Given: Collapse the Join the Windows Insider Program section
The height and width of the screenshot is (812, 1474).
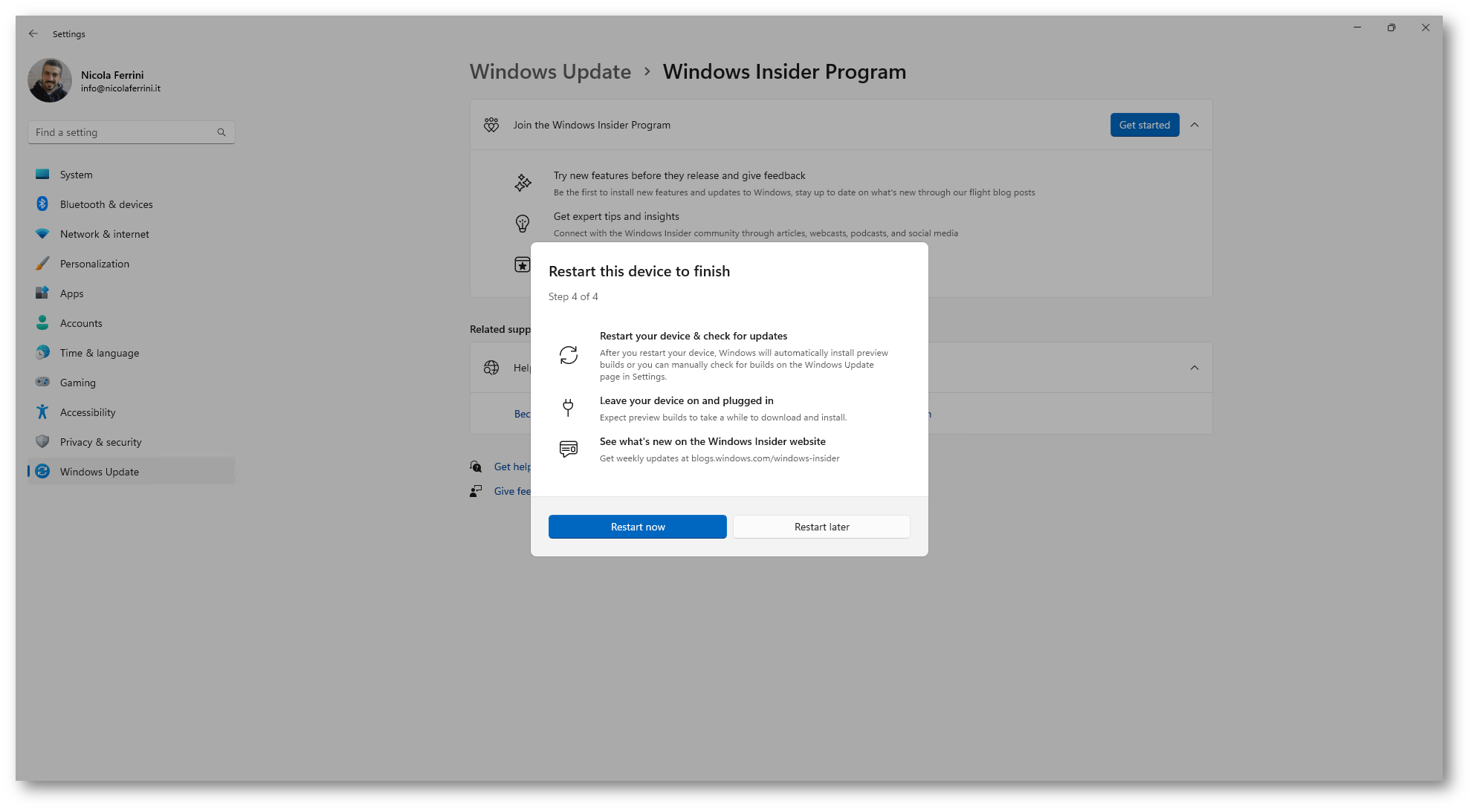Looking at the screenshot, I should (x=1194, y=125).
